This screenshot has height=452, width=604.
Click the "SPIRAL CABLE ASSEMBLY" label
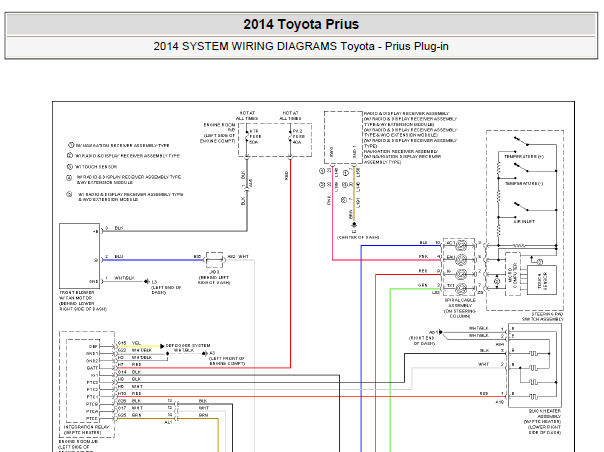[x=460, y=302]
